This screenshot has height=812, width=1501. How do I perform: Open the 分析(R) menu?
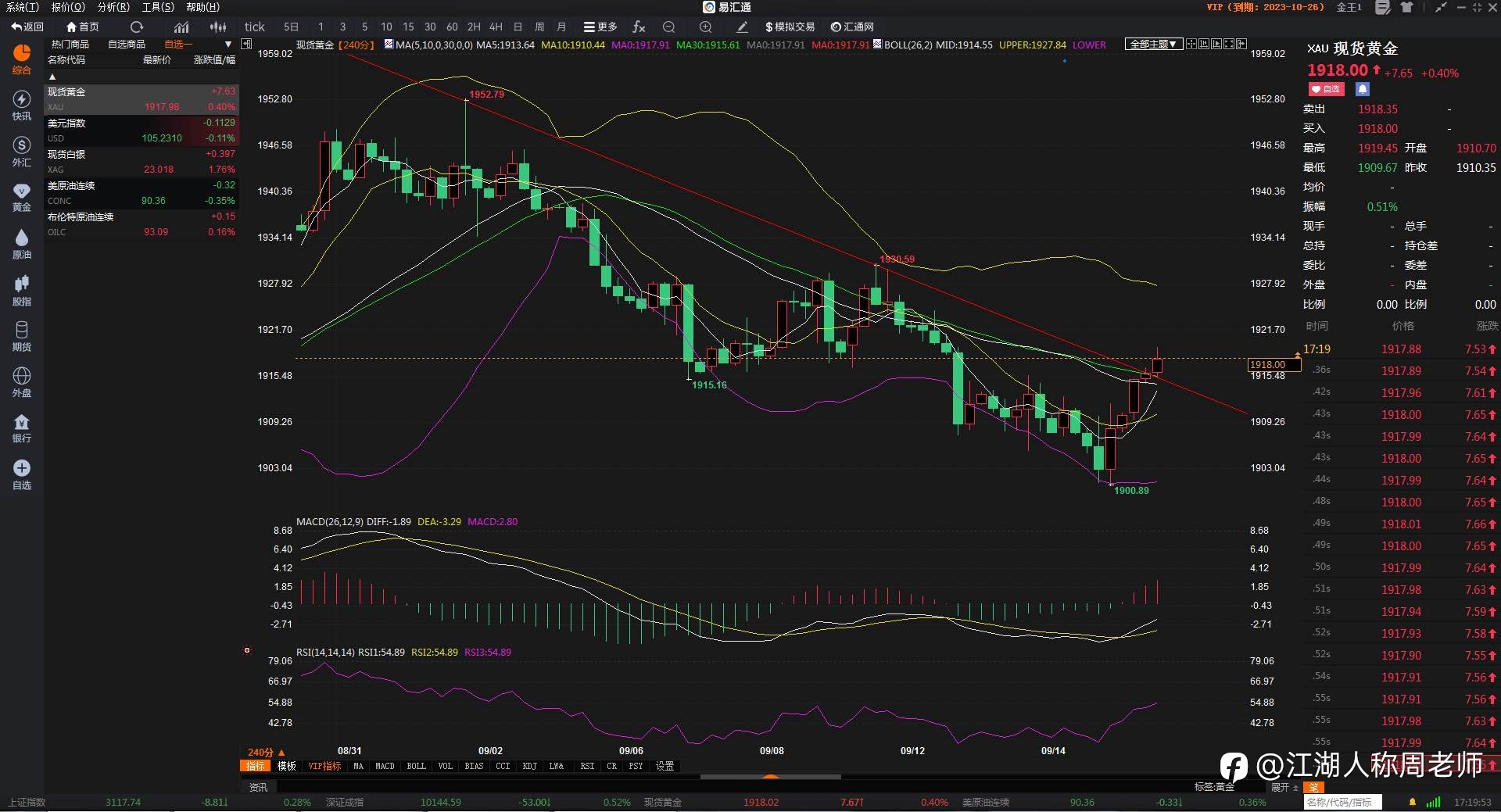point(113,7)
